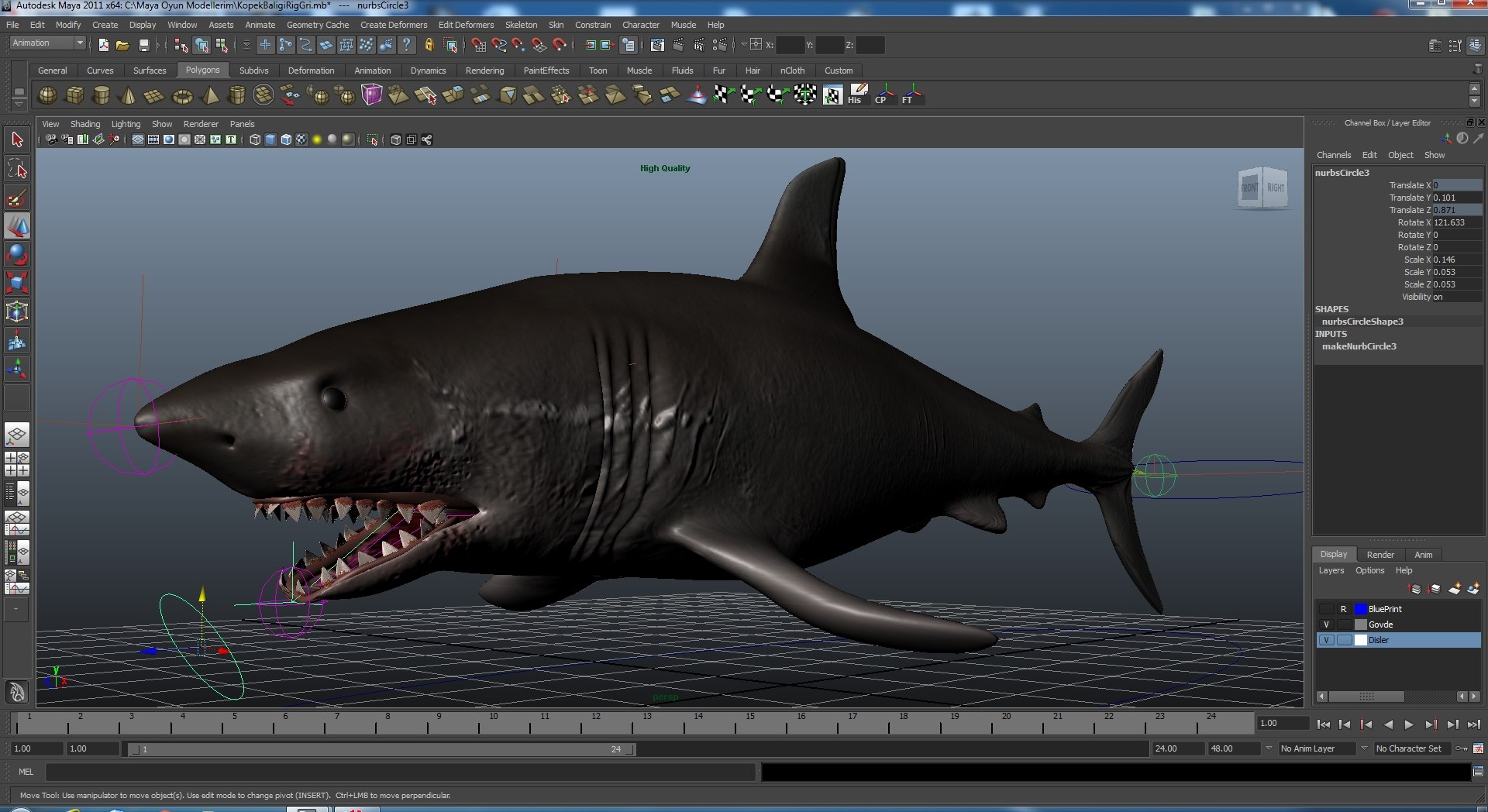Select the Move tool in the toolbox
This screenshot has height=812, width=1488.
click(x=17, y=226)
